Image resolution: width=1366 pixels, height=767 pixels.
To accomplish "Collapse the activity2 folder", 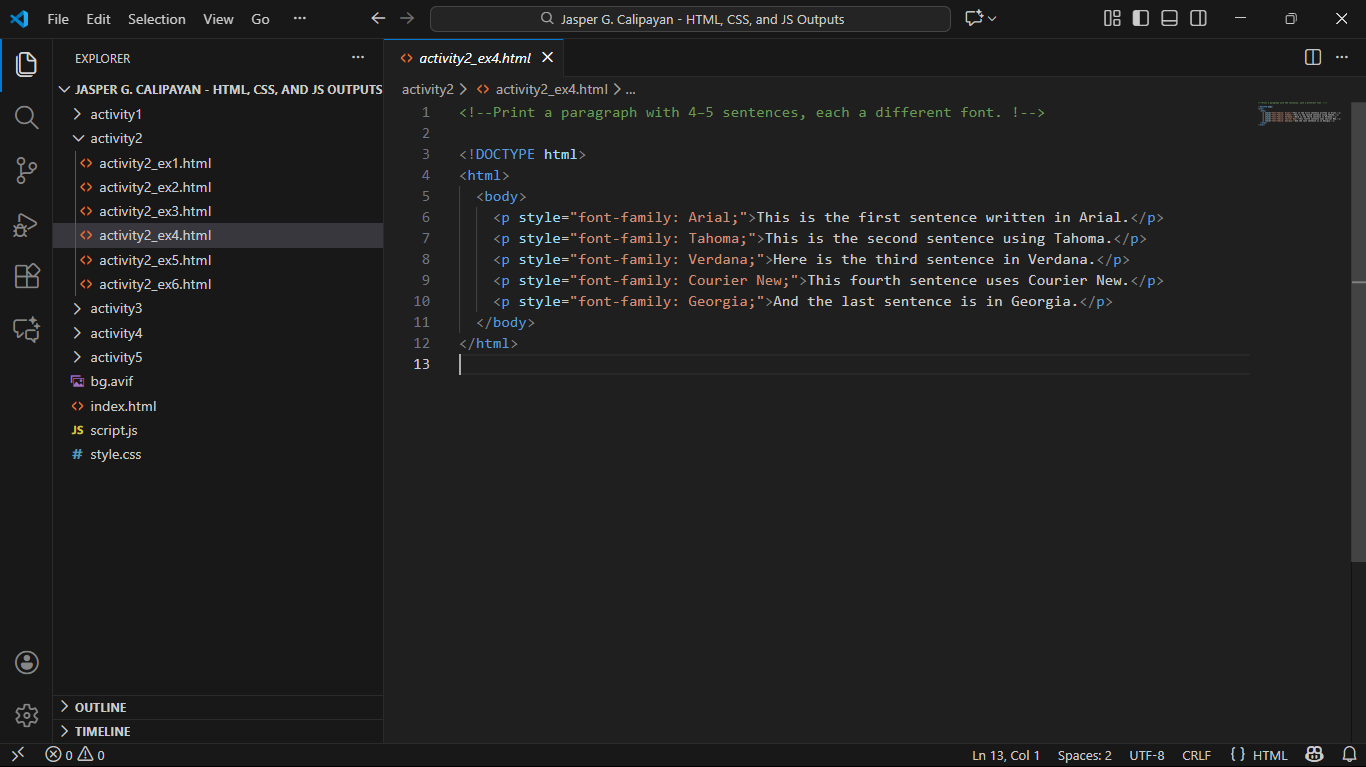I will pos(115,138).
